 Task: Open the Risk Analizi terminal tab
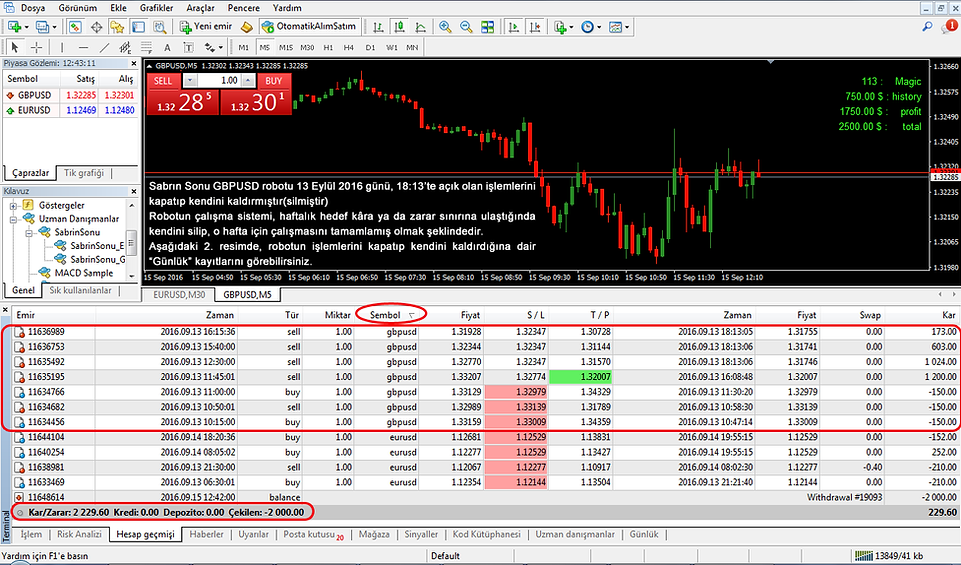pyautogui.click(x=79, y=534)
